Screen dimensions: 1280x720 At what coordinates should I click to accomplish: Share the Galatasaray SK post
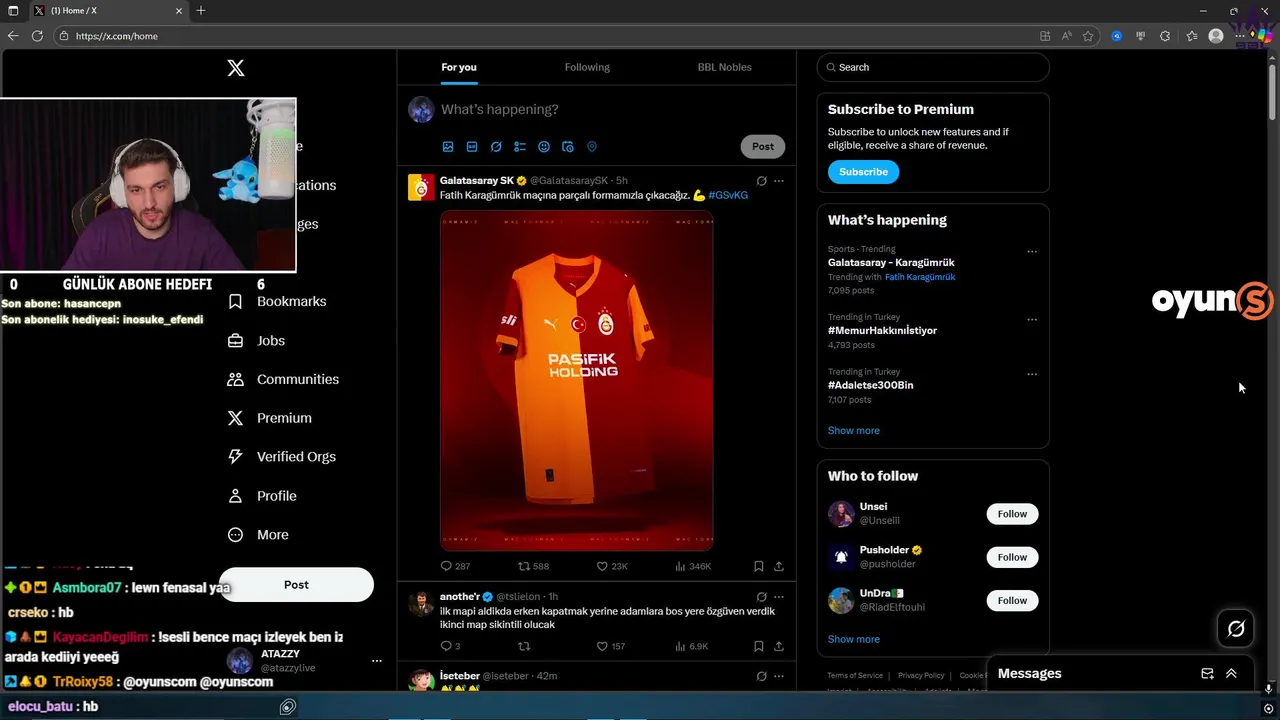click(x=779, y=566)
